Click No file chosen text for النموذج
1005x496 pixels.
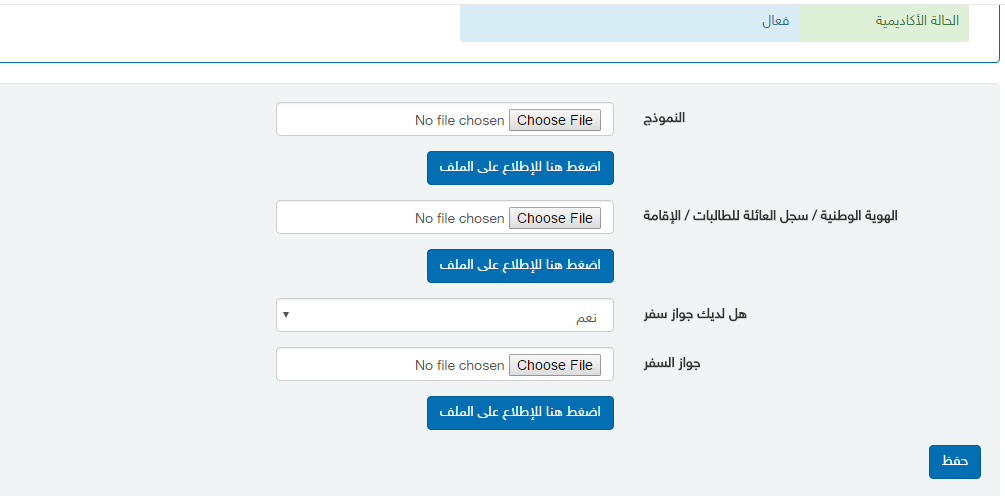pos(460,120)
